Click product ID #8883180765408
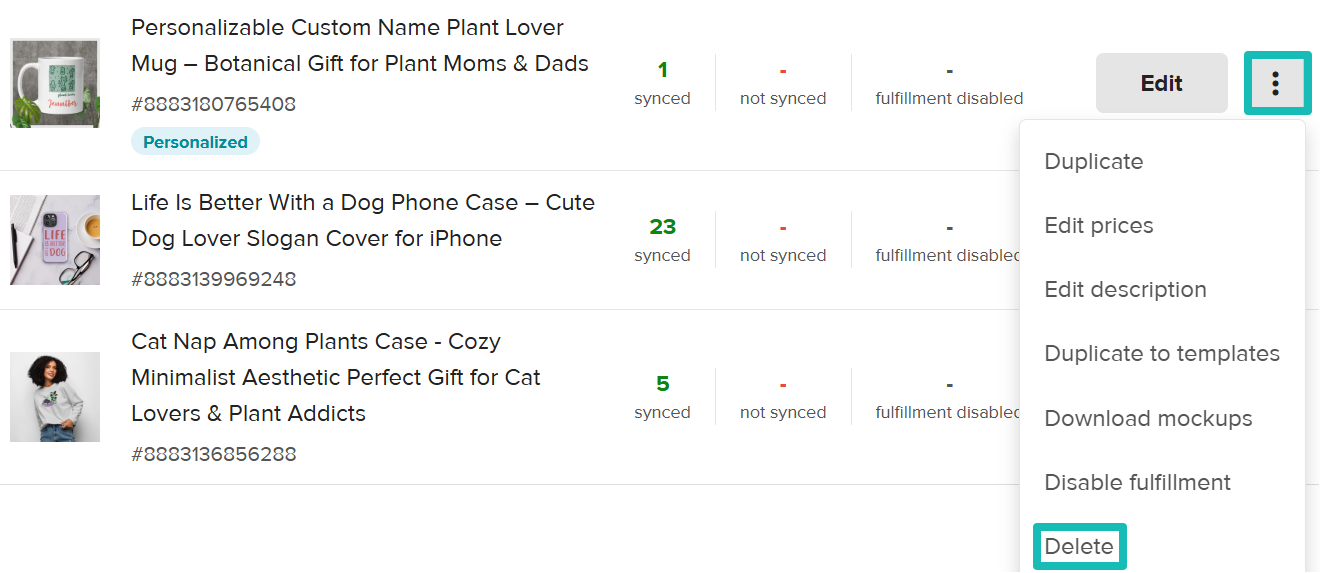 [213, 104]
